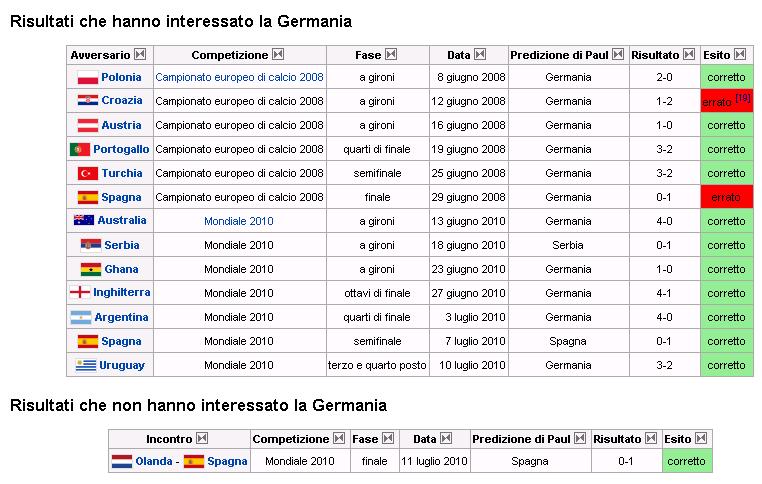Sort first table by Data icon

[x=480, y=54]
